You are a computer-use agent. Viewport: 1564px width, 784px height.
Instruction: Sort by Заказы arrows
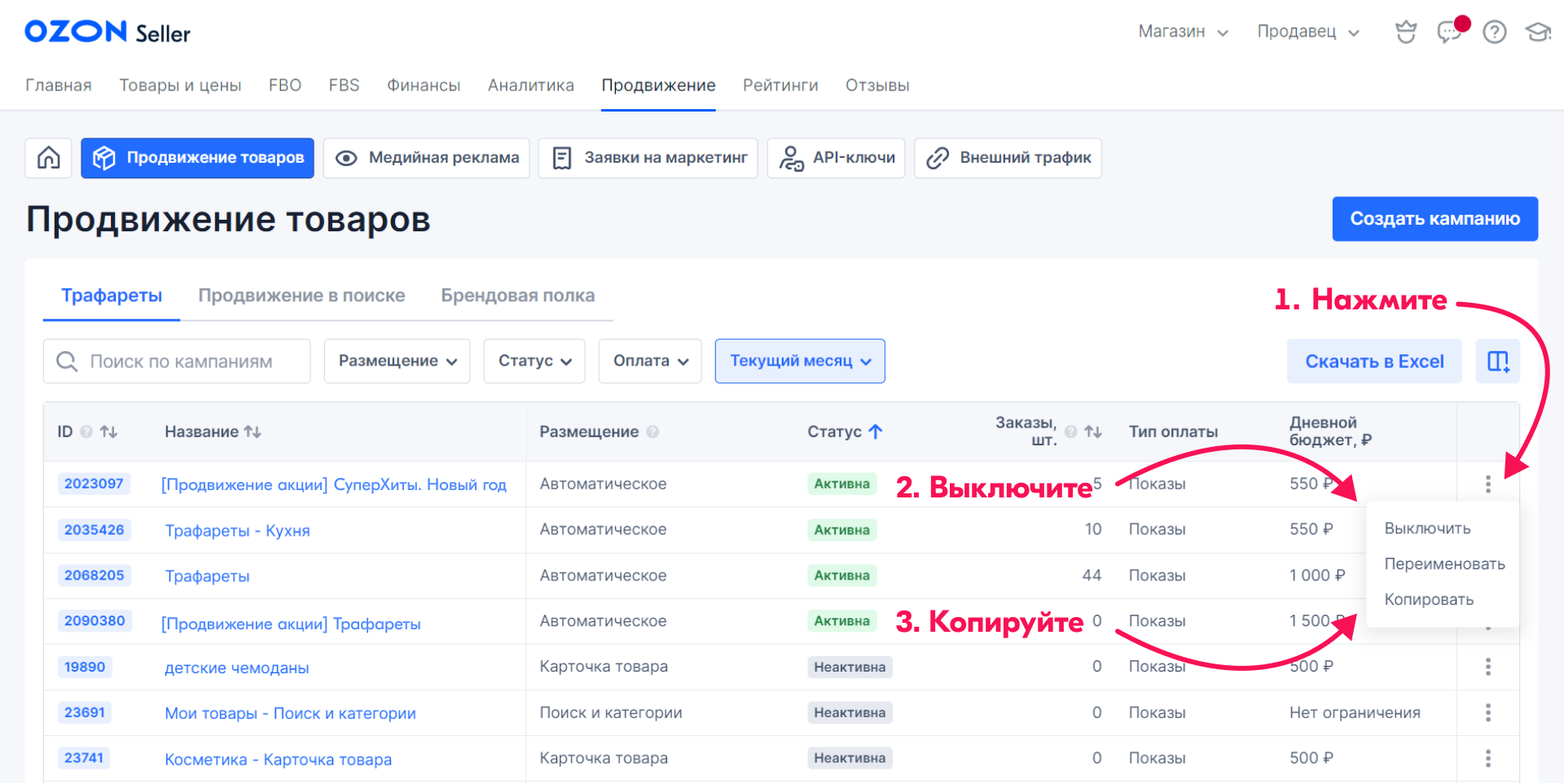1093,432
